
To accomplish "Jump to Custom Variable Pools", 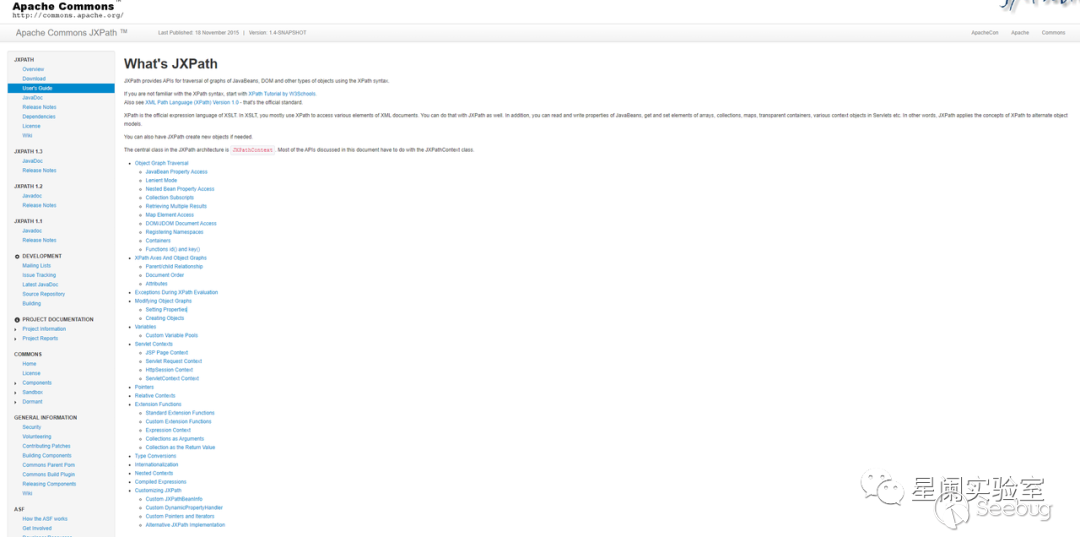I will click(172, 335).
